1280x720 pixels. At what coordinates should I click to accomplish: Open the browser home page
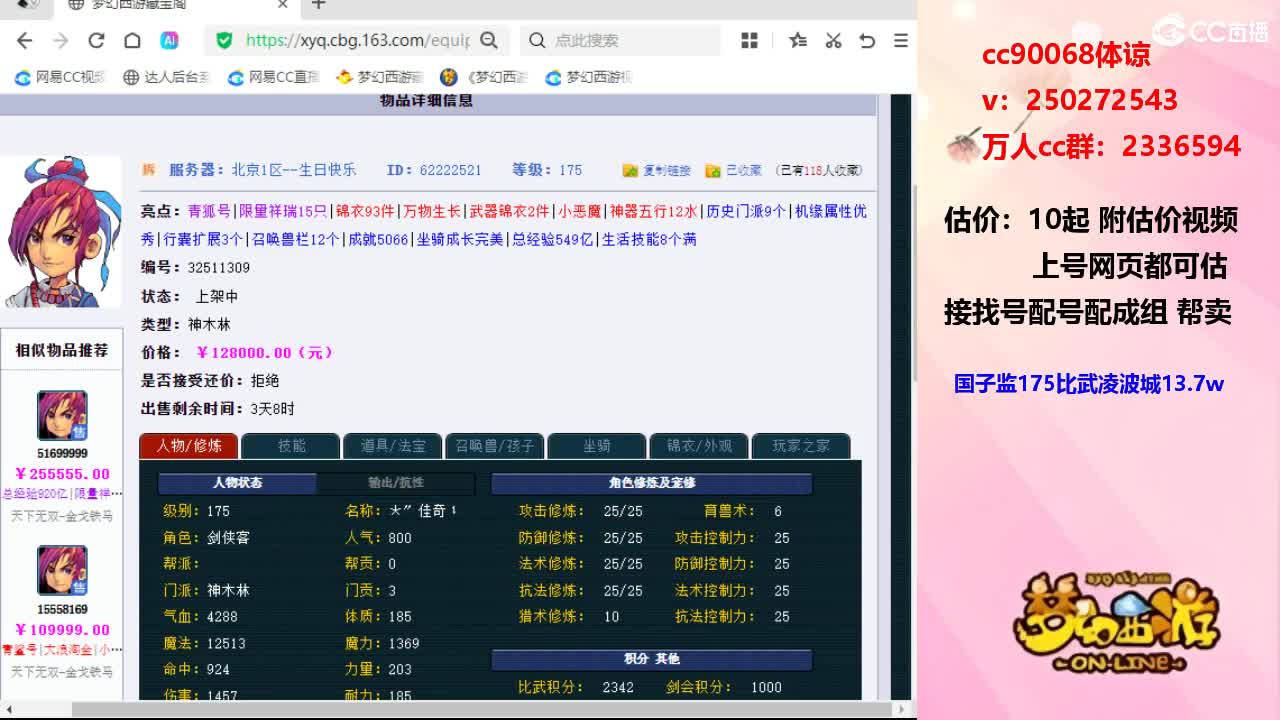pos(132,40)
